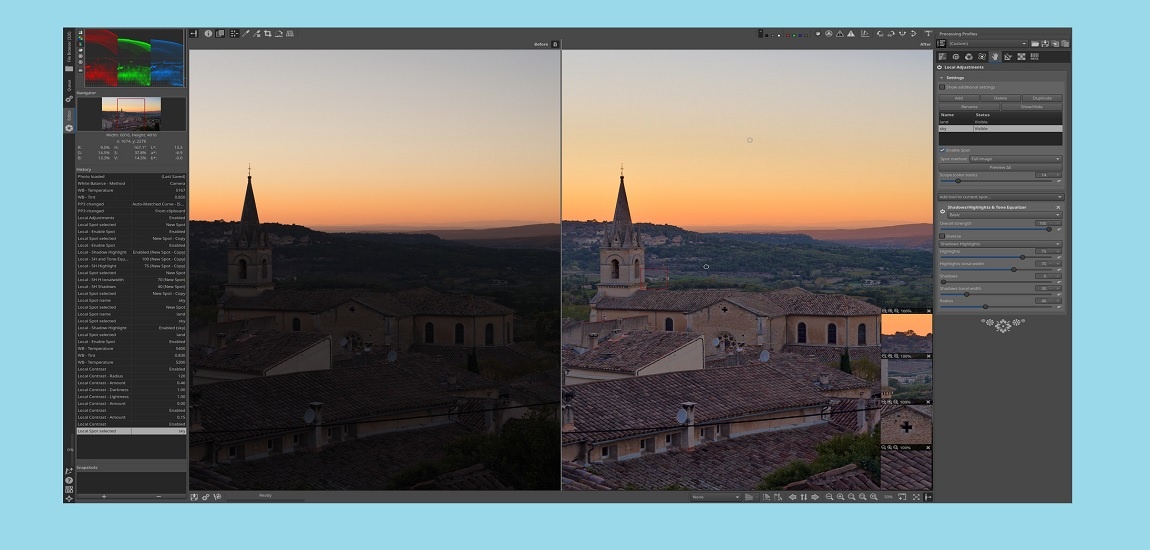Adjust the Scope (color tools) slider

(996, 180)
